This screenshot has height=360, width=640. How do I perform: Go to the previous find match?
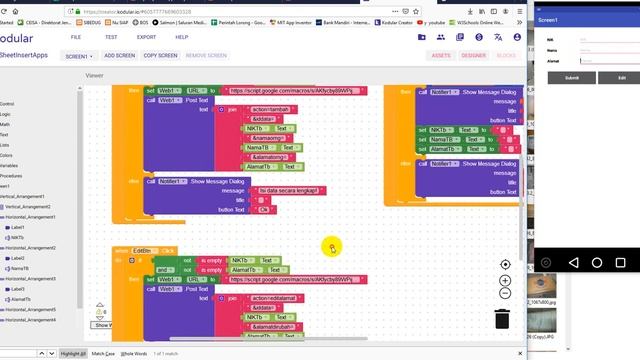click(x=42, y=353)
